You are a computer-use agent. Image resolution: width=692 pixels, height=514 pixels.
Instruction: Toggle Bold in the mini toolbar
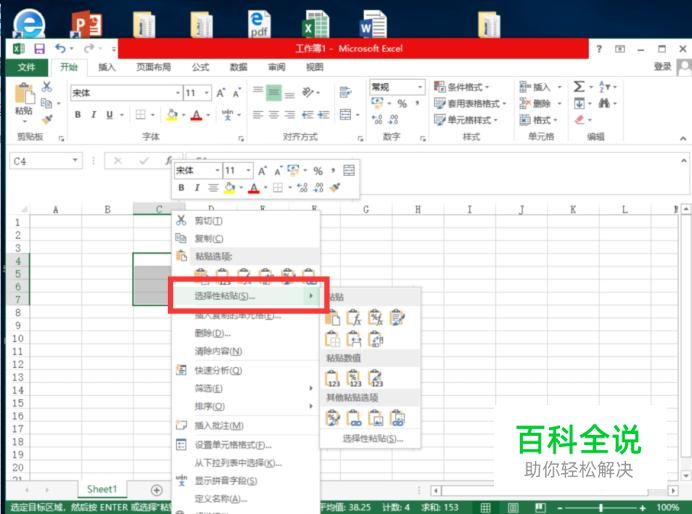[181, 188]
